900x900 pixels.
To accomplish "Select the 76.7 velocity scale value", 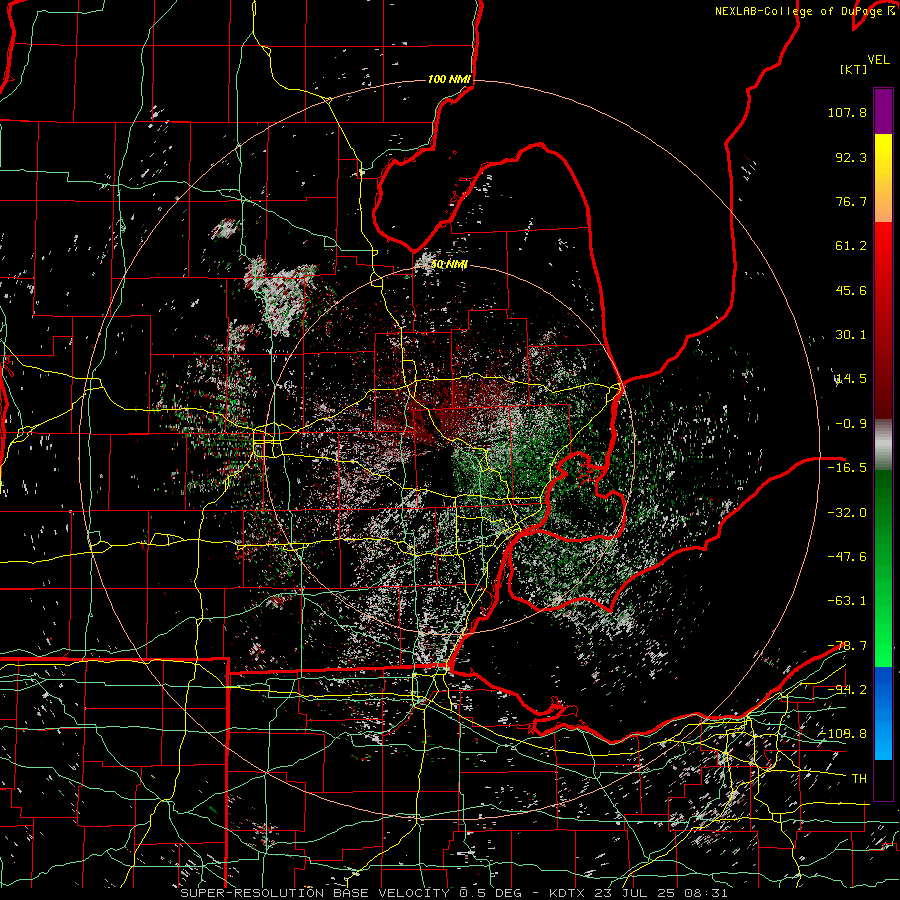I will (x=851, y=201).
